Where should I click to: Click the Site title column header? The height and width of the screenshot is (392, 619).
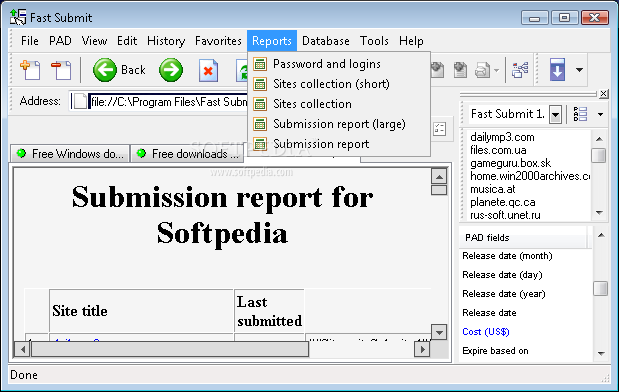coord(141,311)
